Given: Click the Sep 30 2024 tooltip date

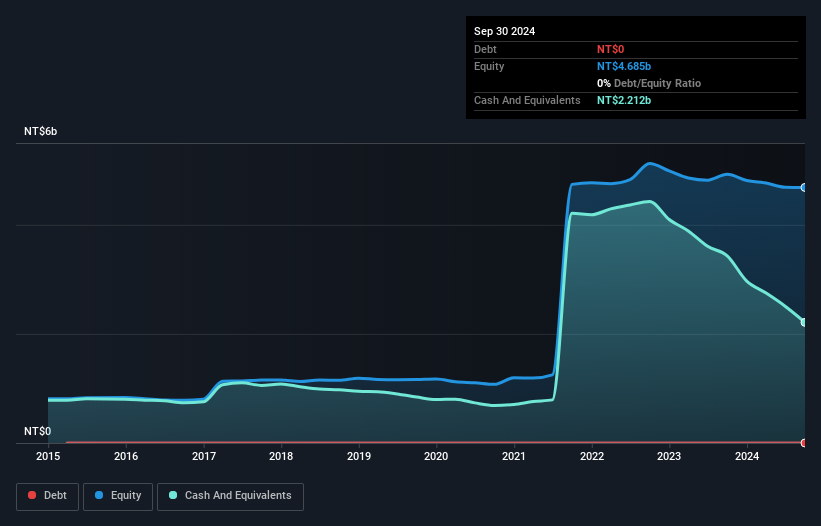Looking at the screenshot, I should [x=504, y=31].
